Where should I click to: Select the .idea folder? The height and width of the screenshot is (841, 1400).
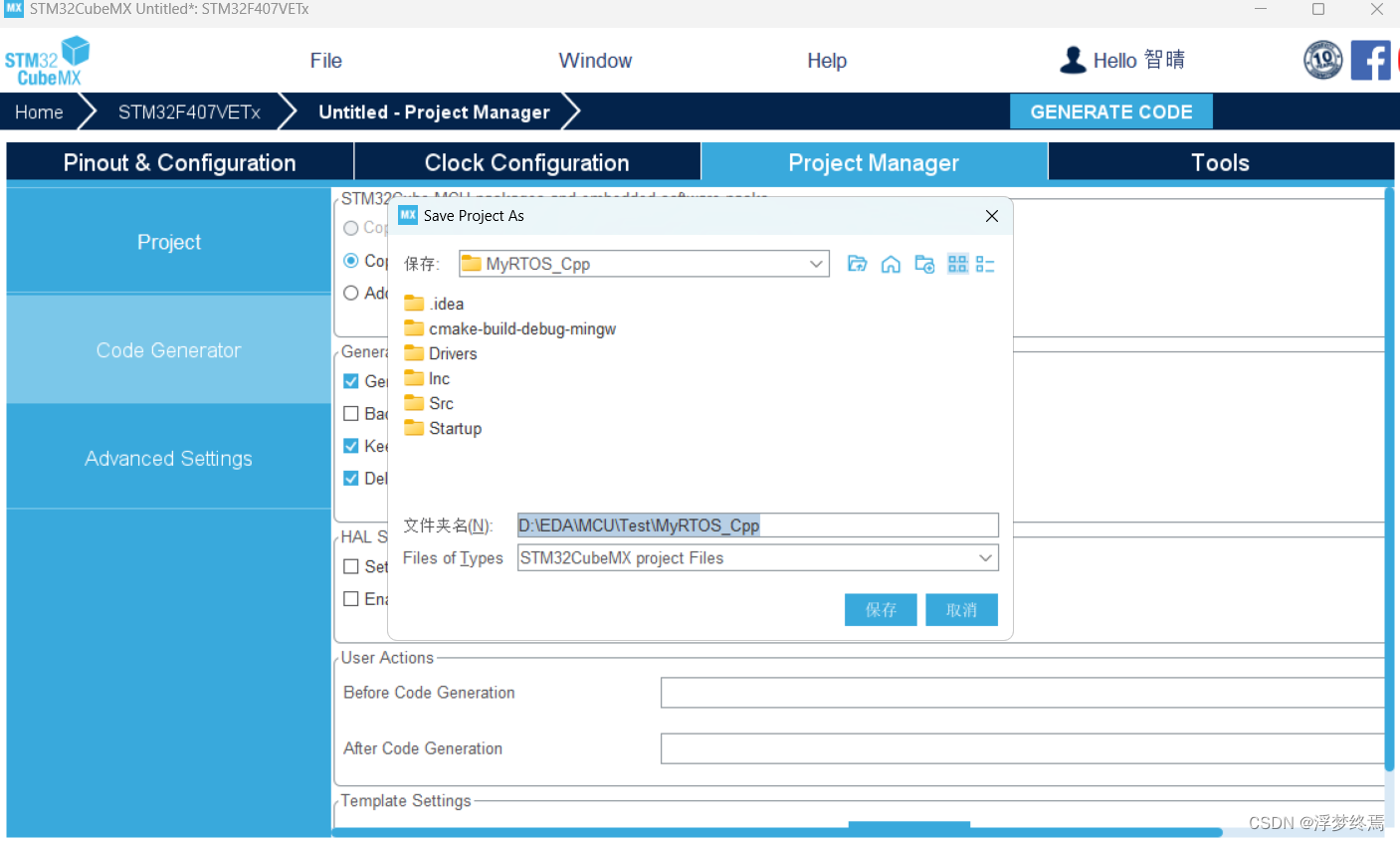pyautogui.click(x=434, y=304)
